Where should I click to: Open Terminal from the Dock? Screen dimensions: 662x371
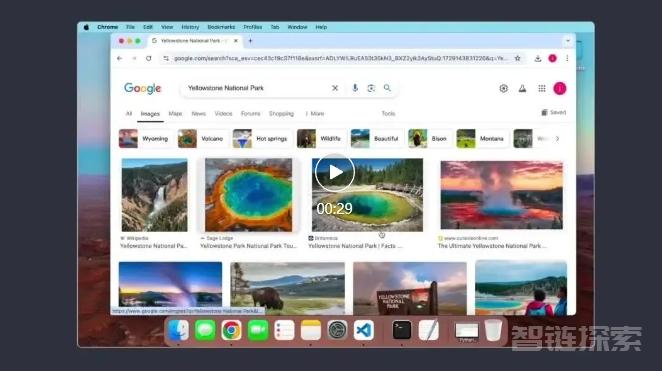tap(402, 330)
